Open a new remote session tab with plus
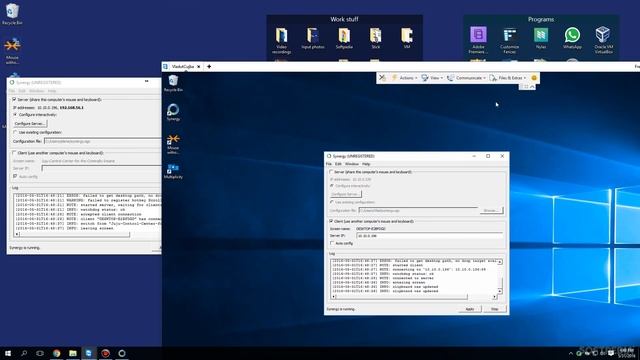The width and height of the screenshot is (640, 360). (209, 67)
